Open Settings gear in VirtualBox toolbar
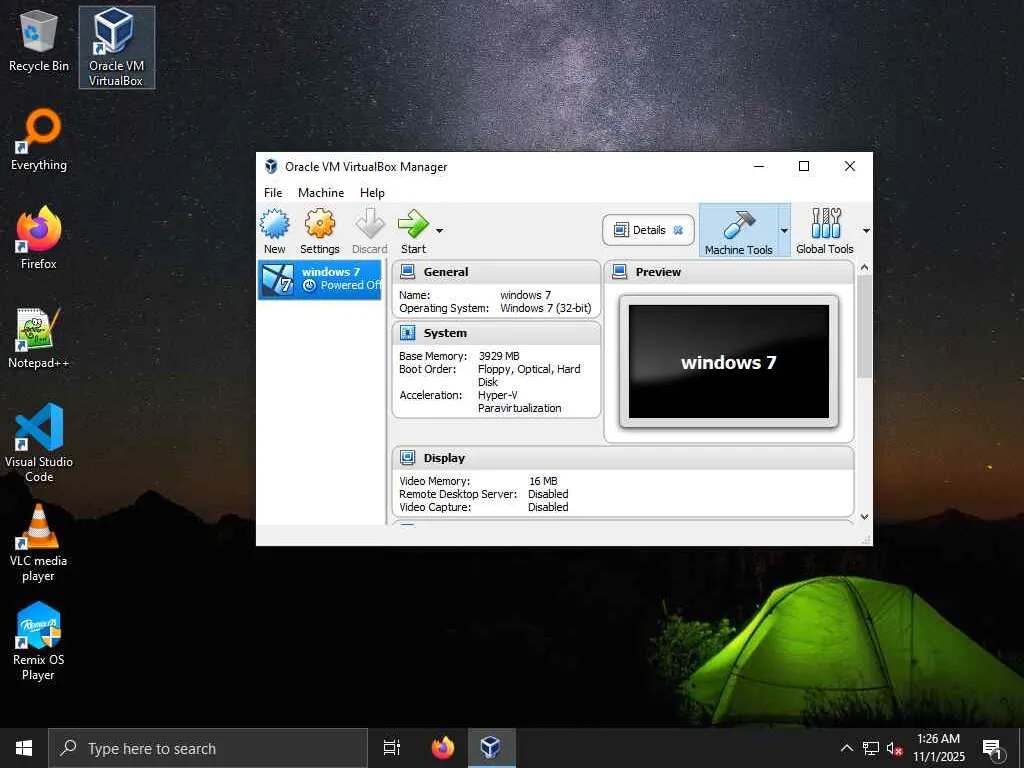 pos(319,224)
